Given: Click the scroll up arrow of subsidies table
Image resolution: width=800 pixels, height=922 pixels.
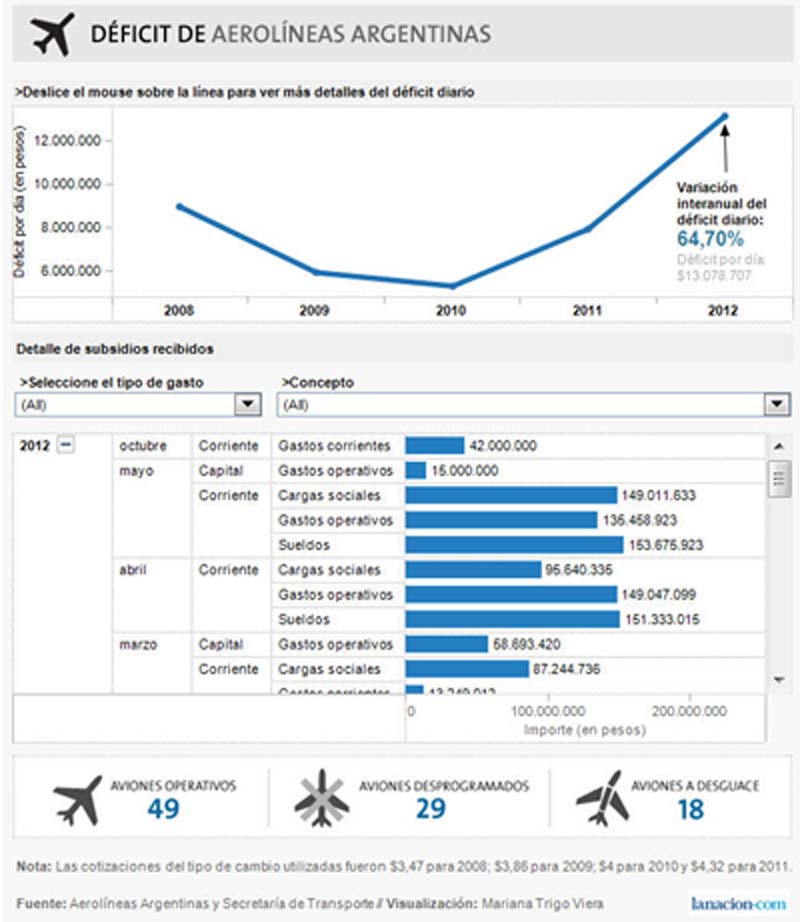Looking at the screenshot, I should [779, 446].
